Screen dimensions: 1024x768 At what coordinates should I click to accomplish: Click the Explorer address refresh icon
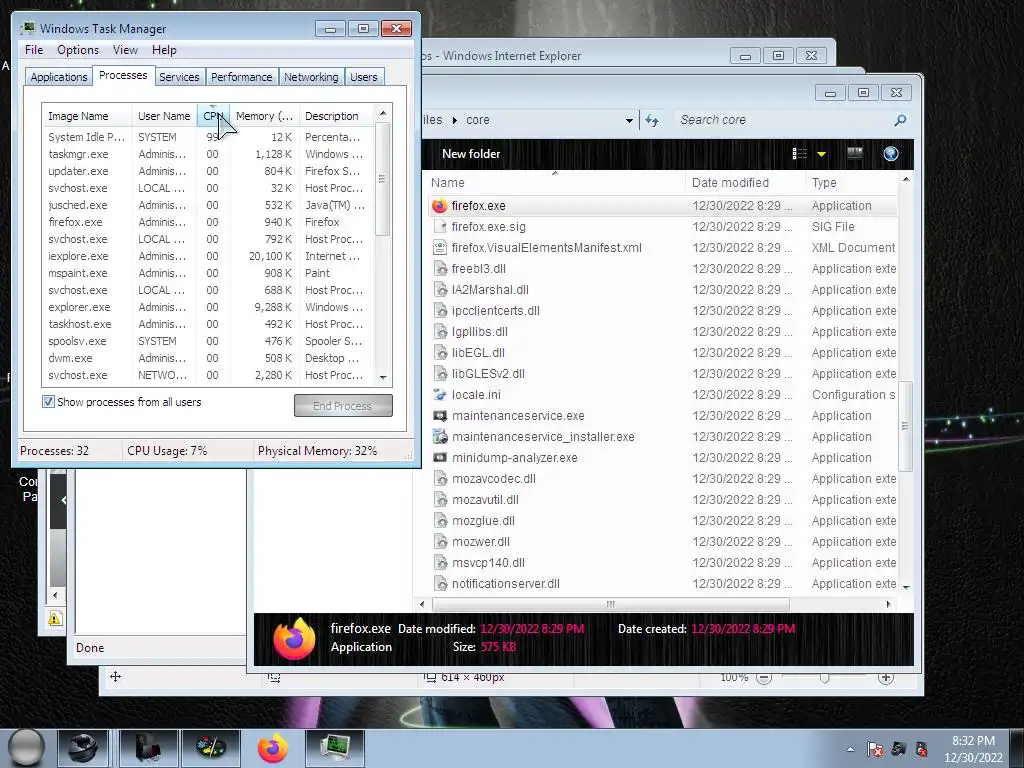point(652,120)
